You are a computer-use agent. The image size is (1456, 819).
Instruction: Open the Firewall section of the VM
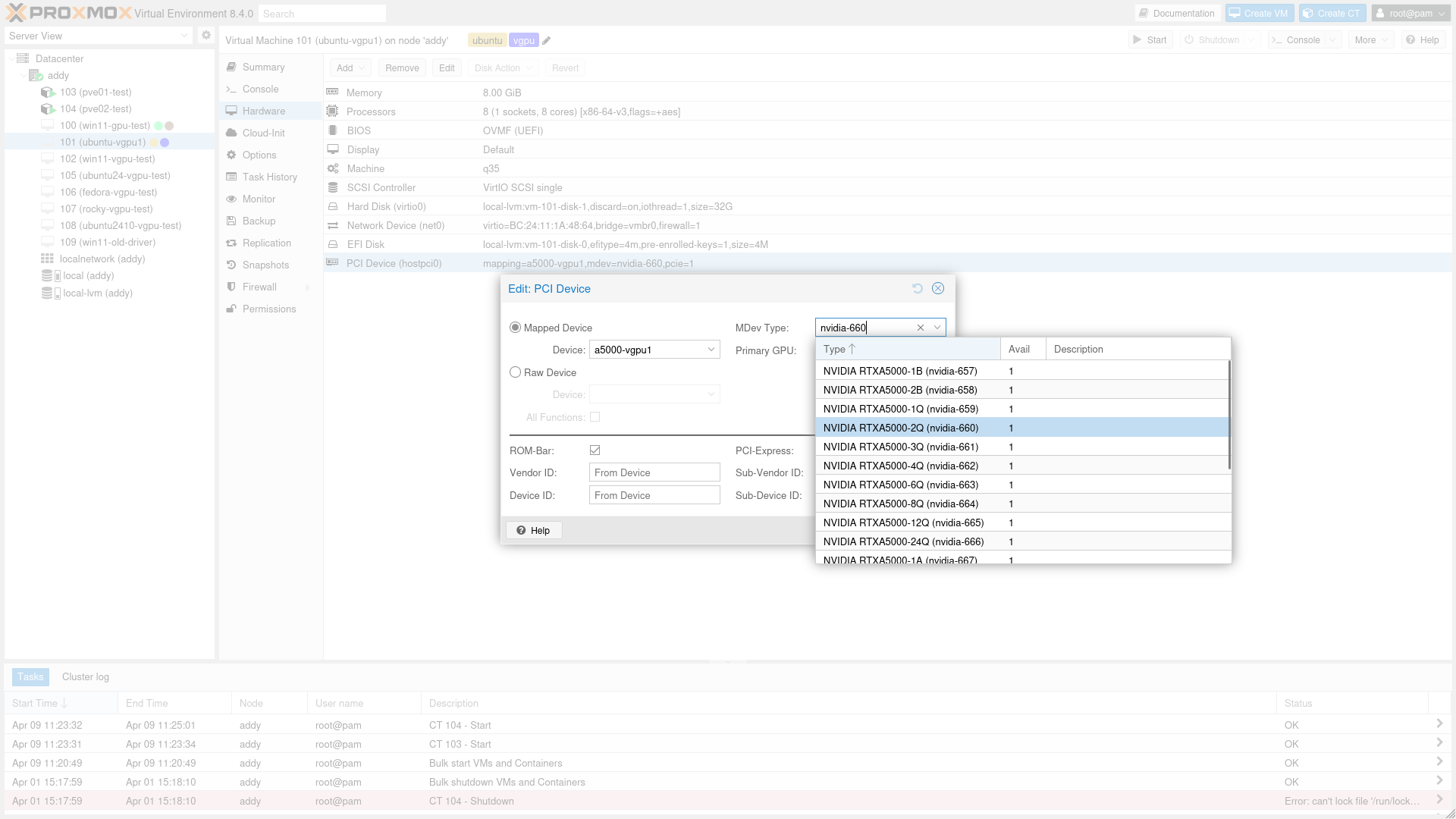coord(259,287)
